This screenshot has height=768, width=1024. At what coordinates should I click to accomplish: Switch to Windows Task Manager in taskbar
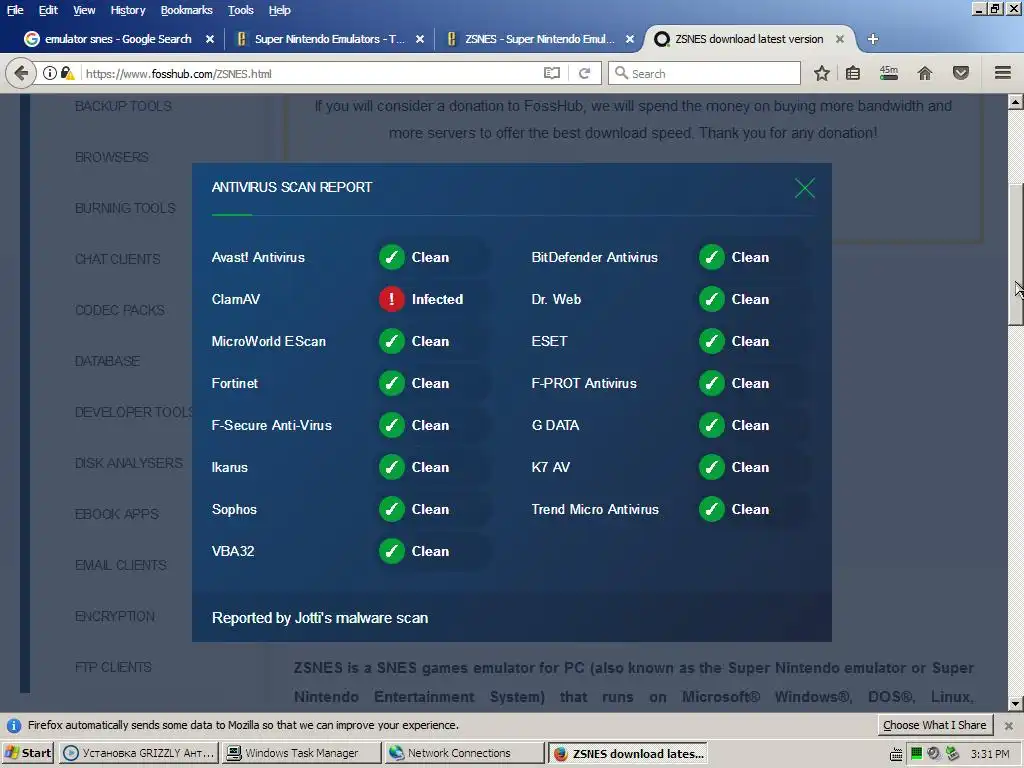(x=301, y=753)
